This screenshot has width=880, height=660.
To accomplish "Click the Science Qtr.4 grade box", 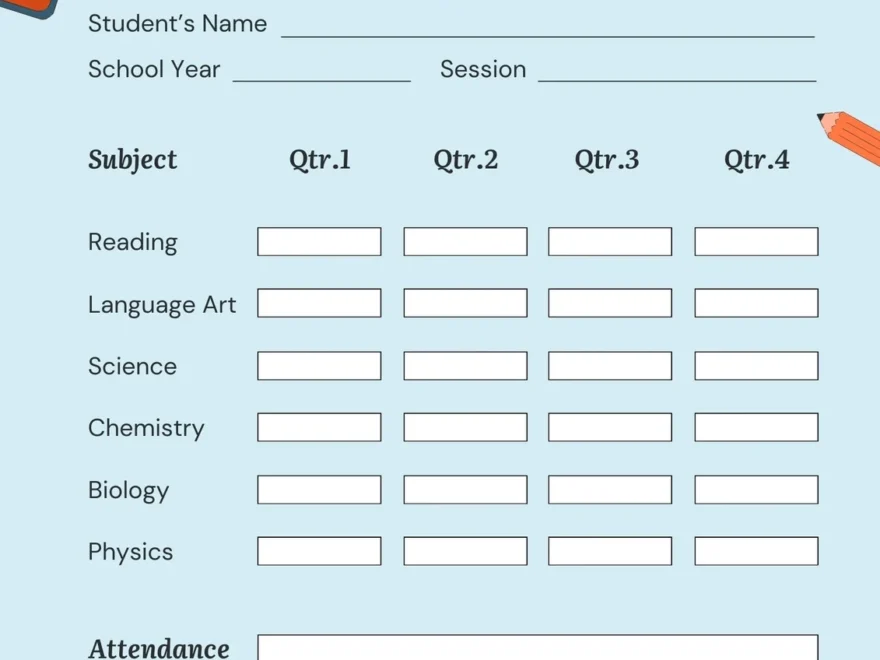I will point(756,366).
